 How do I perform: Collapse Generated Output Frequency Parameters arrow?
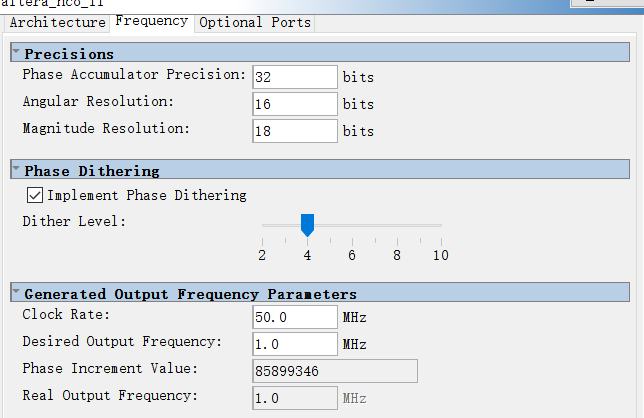pos(16,293)
